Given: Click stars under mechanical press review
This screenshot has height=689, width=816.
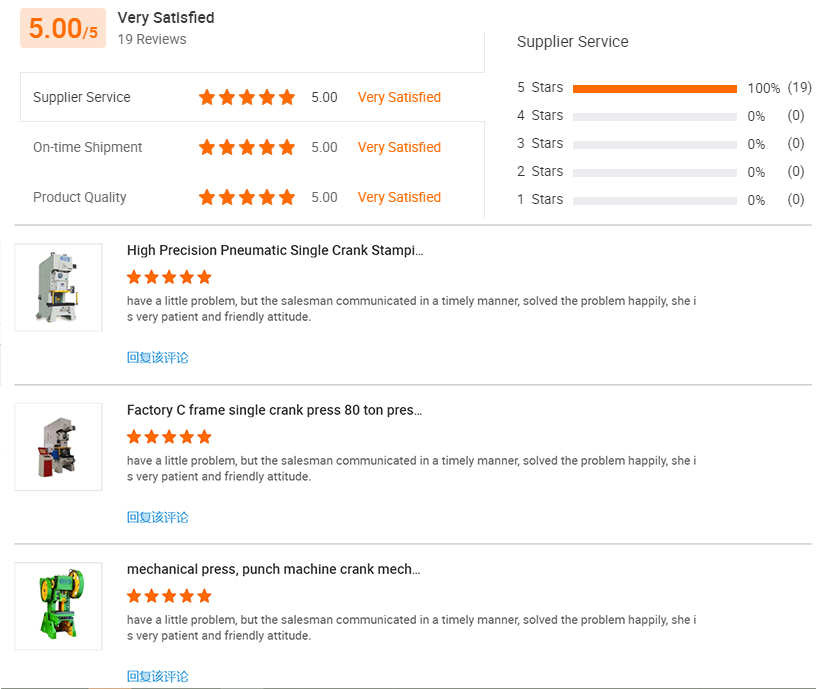Looking at the screenshot, I should pyautogui.click(x=169, y=596).
